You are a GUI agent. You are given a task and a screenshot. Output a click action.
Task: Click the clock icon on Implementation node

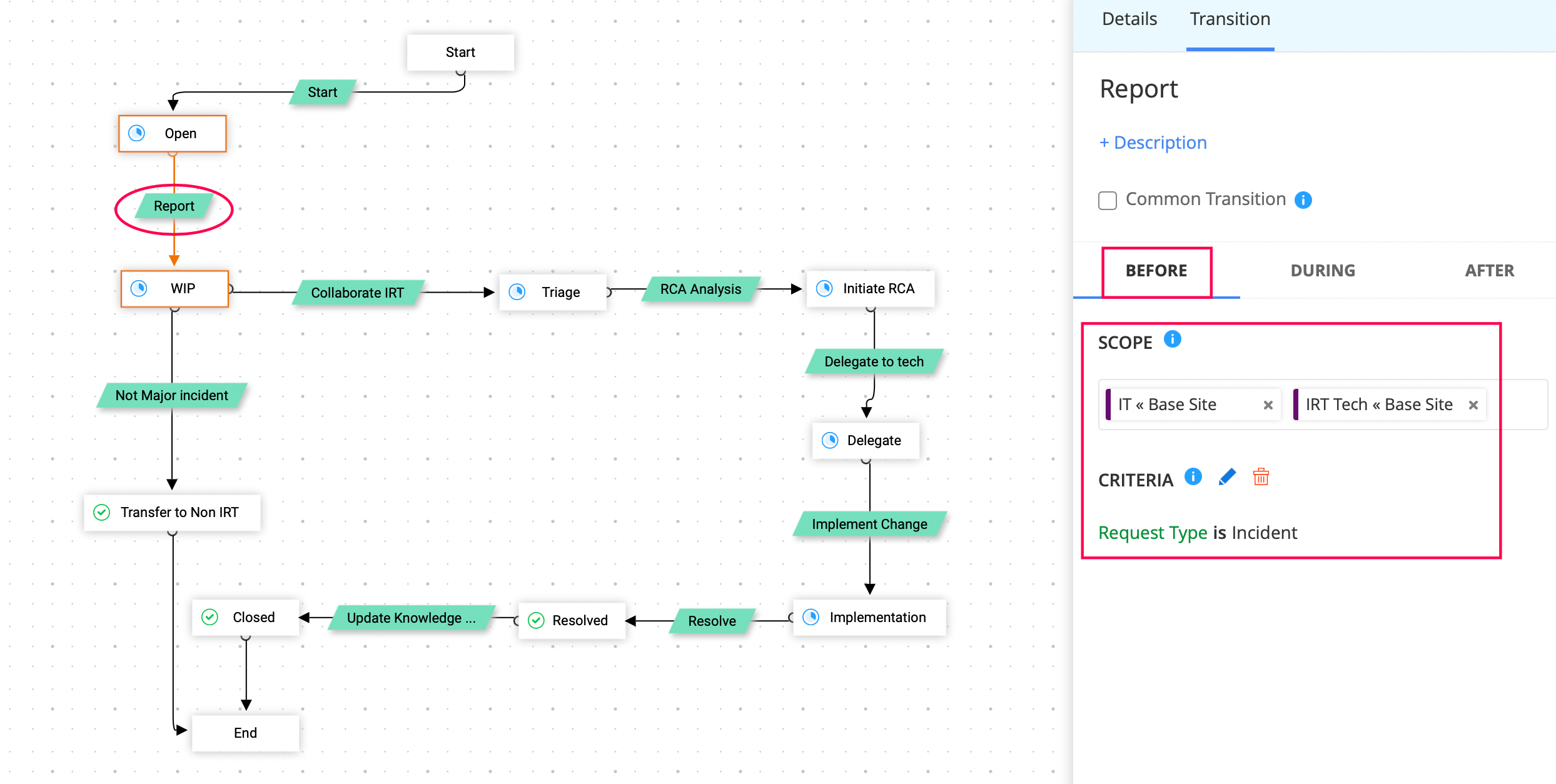click(x=811, y=617)
